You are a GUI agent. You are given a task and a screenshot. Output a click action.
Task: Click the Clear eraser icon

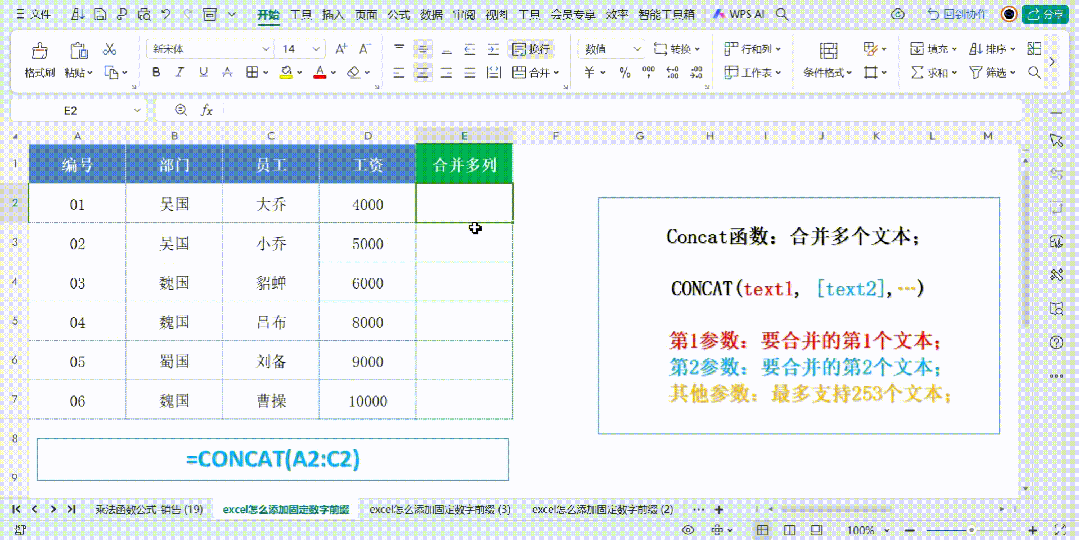click(354, 72)
